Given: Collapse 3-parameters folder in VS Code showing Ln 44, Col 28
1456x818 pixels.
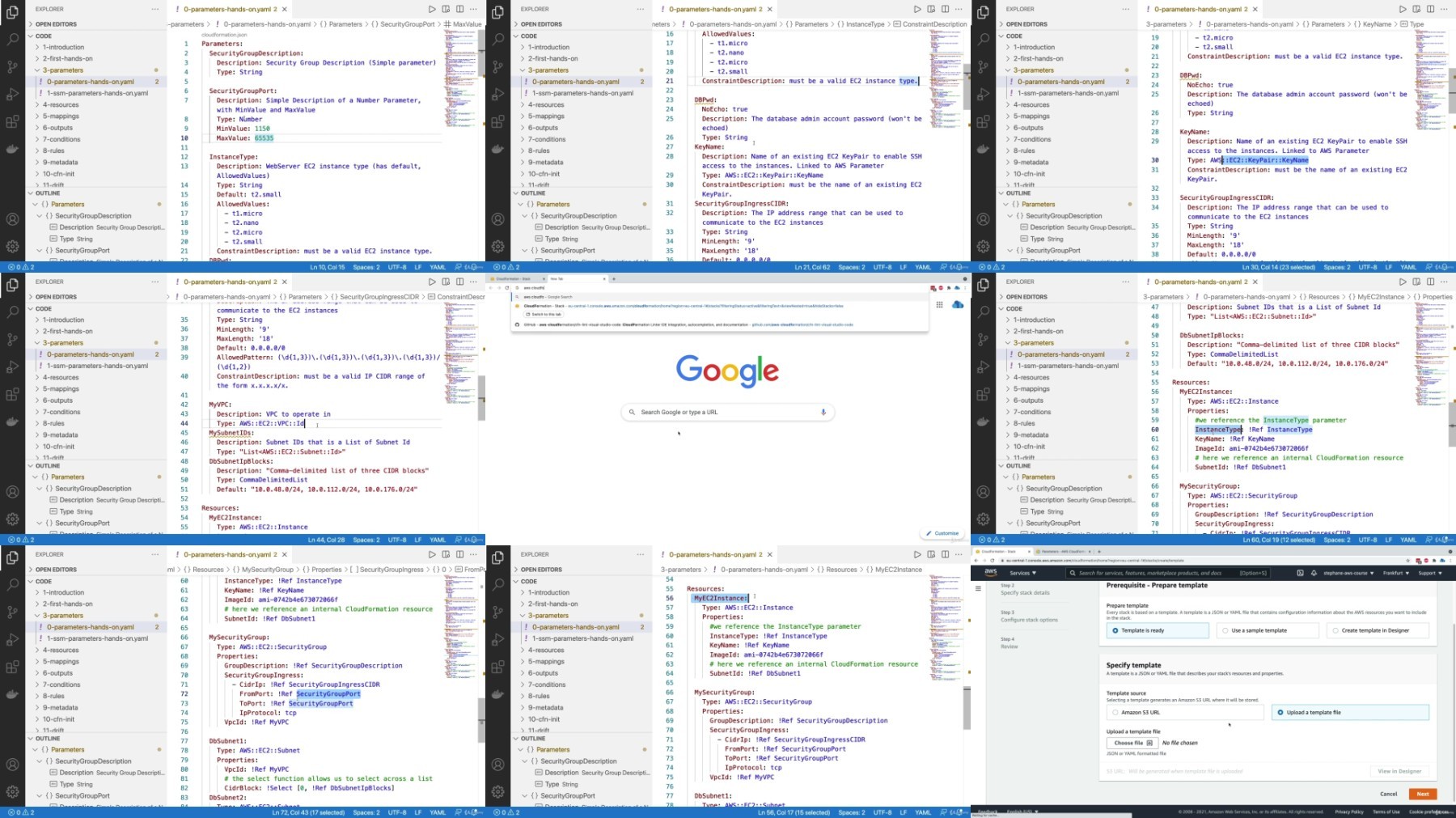Looking at the screenshot, I should pyautogui.click(x=95, y=343).
